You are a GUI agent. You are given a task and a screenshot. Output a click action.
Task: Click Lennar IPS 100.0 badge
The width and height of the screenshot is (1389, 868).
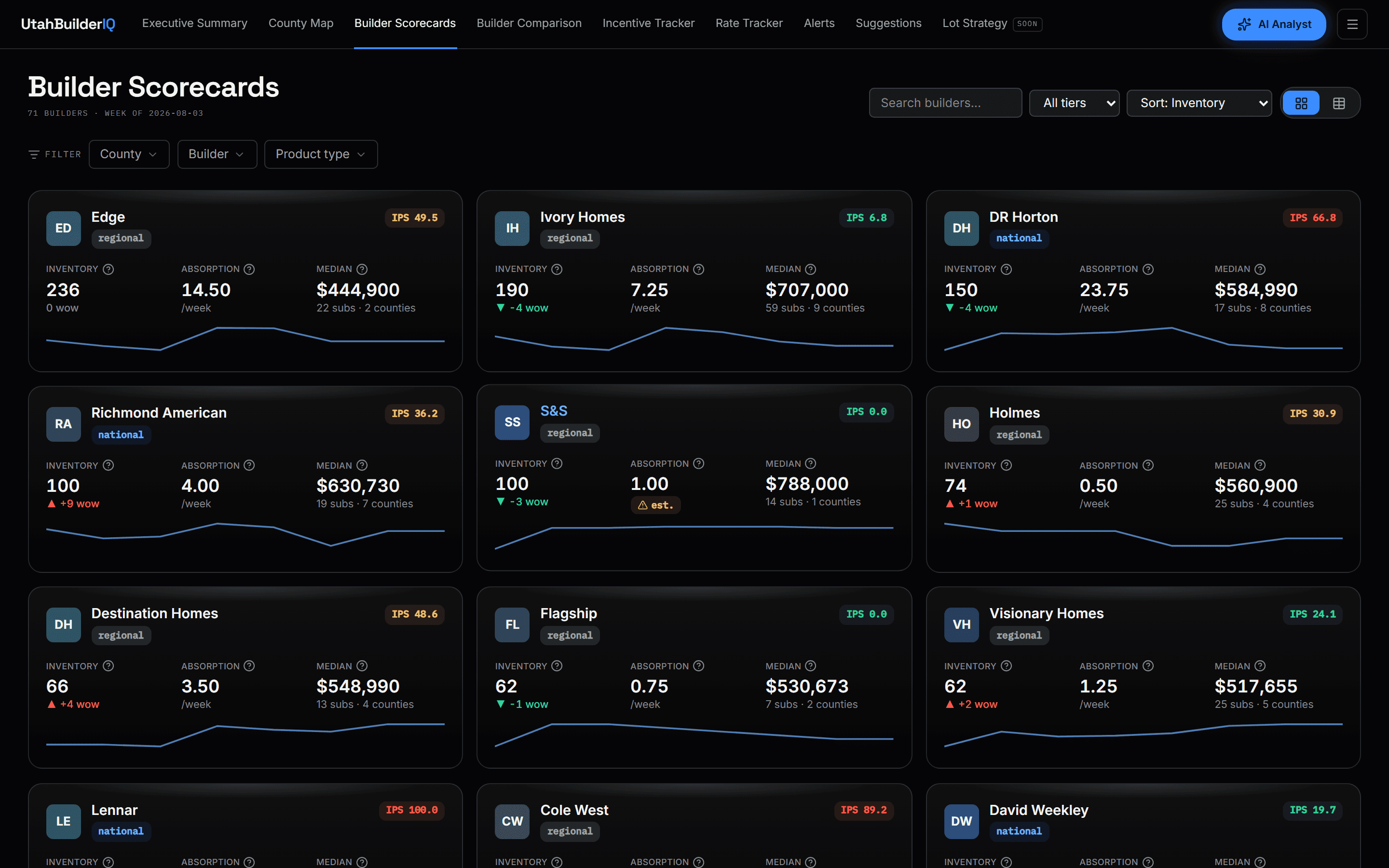pos(411,810)
